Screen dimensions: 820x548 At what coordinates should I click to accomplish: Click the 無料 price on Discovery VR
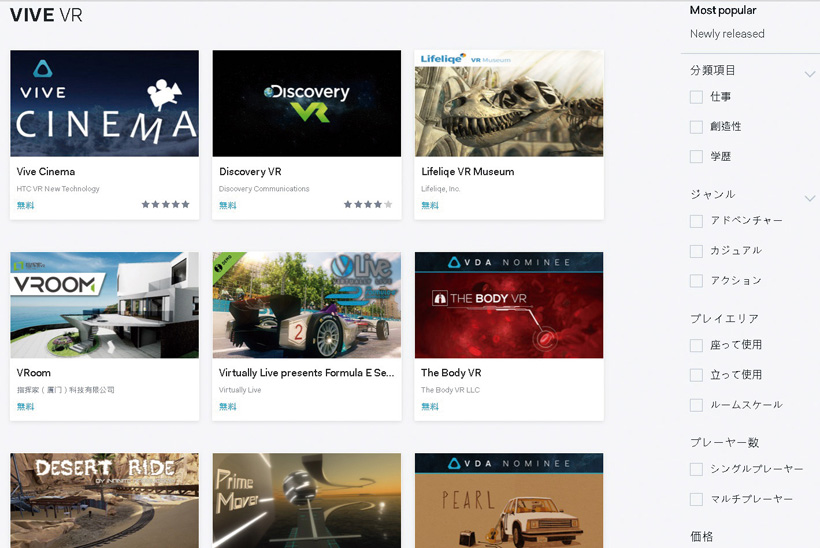227,206
